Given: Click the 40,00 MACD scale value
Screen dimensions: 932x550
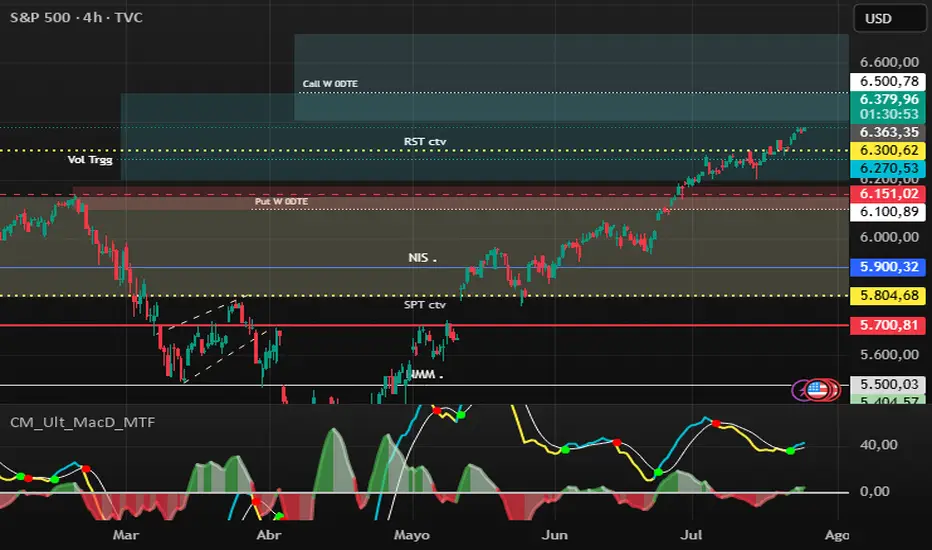Looking at the screenshot, I should tap(879, 445).
